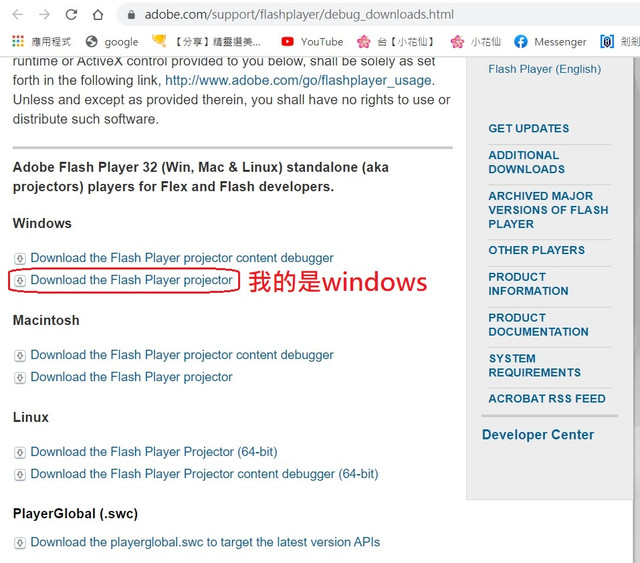640x563 pixels.
Task: Click the padlock site info icon
Action: (131, 15)
